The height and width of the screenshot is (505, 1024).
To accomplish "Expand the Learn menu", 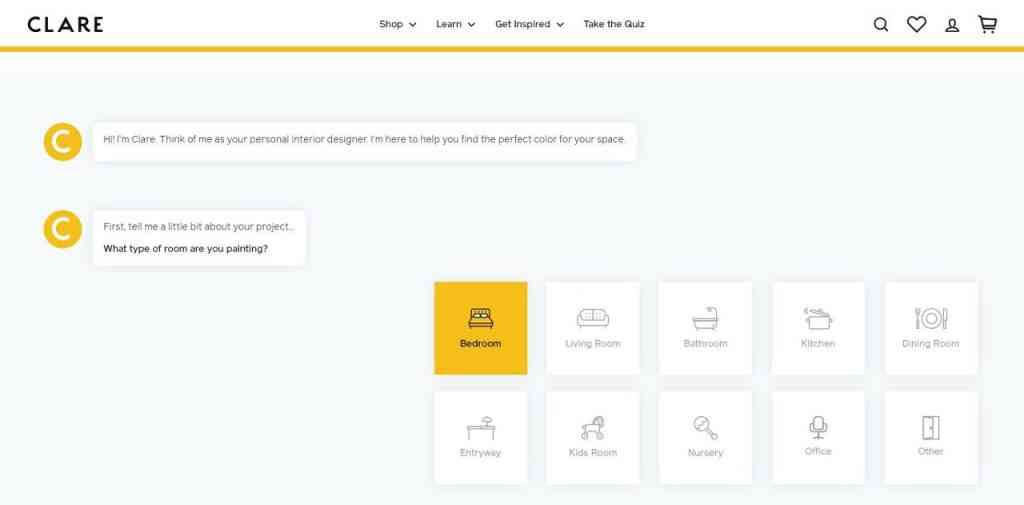I will click(x=455, y=24).
